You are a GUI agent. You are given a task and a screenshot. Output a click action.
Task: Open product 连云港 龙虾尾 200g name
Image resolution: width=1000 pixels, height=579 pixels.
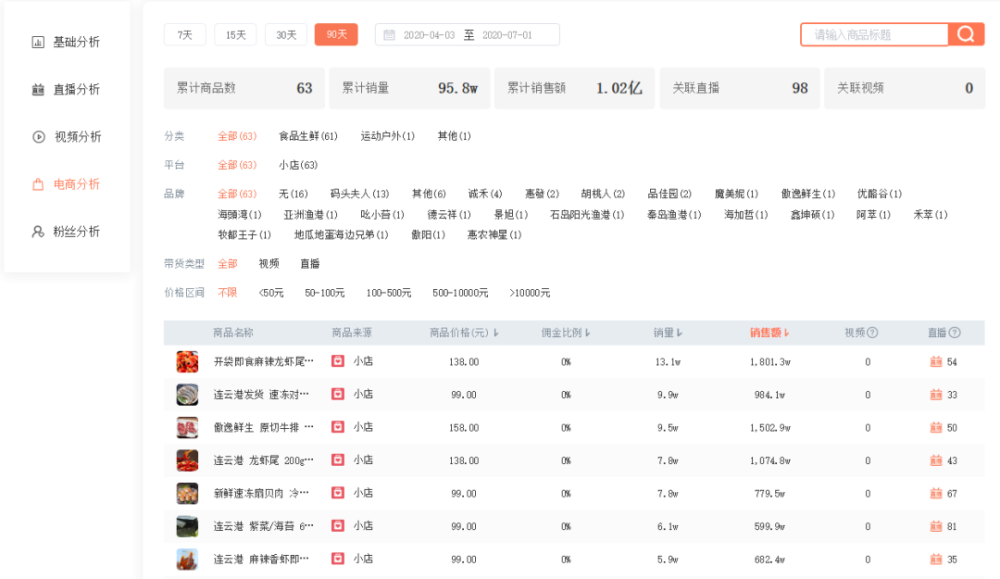coord(263,460)
